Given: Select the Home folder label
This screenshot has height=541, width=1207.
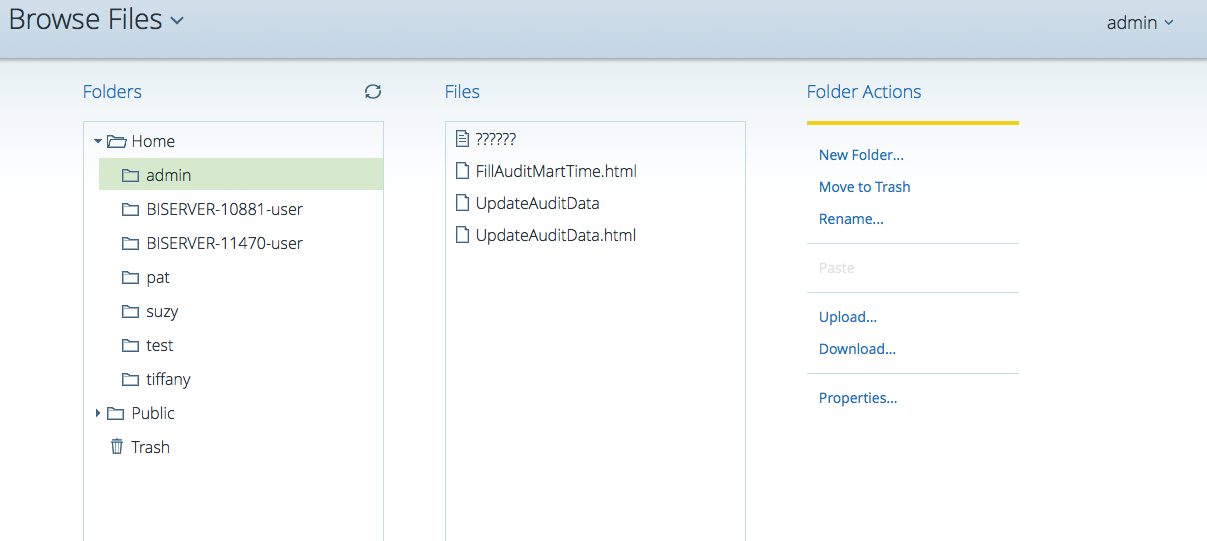Looking at the screenshot, I should tap(153, 141).
